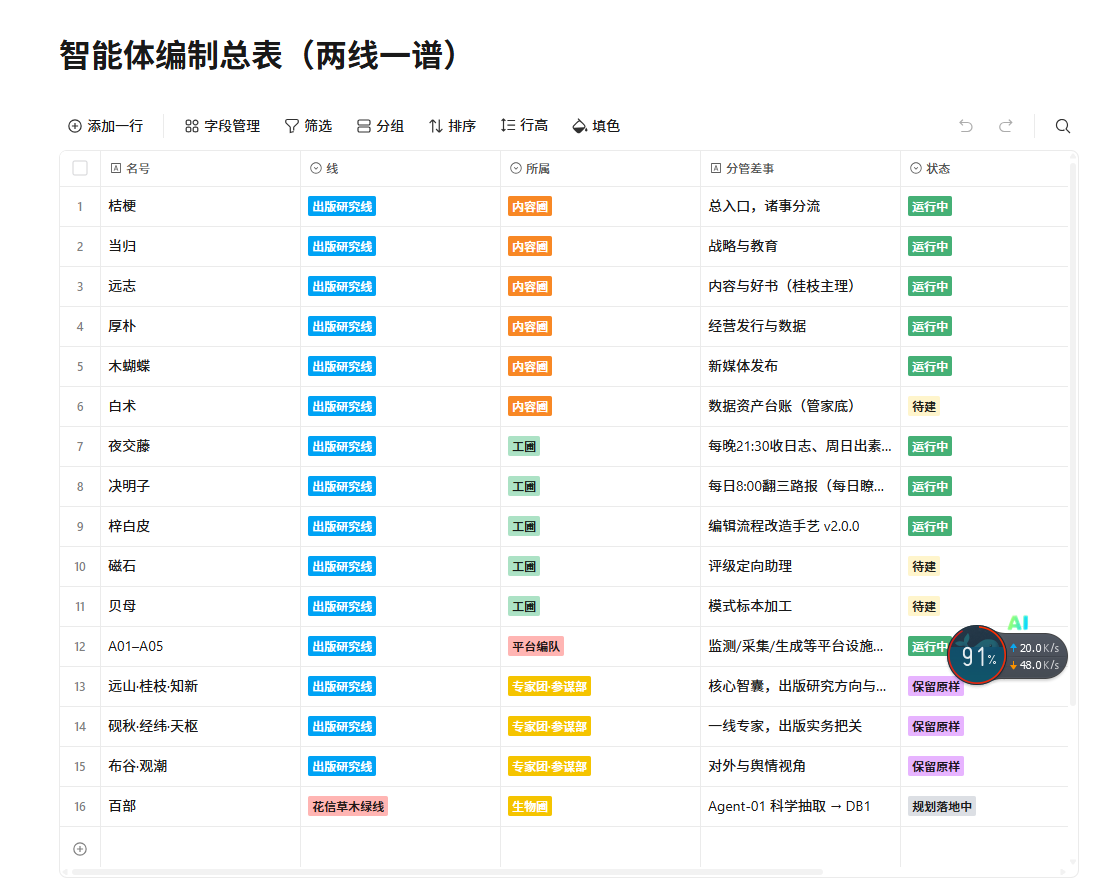1094x884 pixels.
Task: Select the cell 白术
Action: click(x=200, y=406)
